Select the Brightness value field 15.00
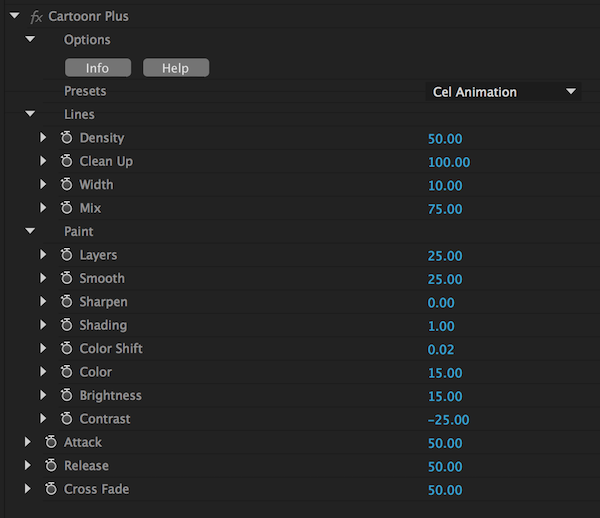Image resolution: width=600 pixels, height=518 pixels. point(445,396)
